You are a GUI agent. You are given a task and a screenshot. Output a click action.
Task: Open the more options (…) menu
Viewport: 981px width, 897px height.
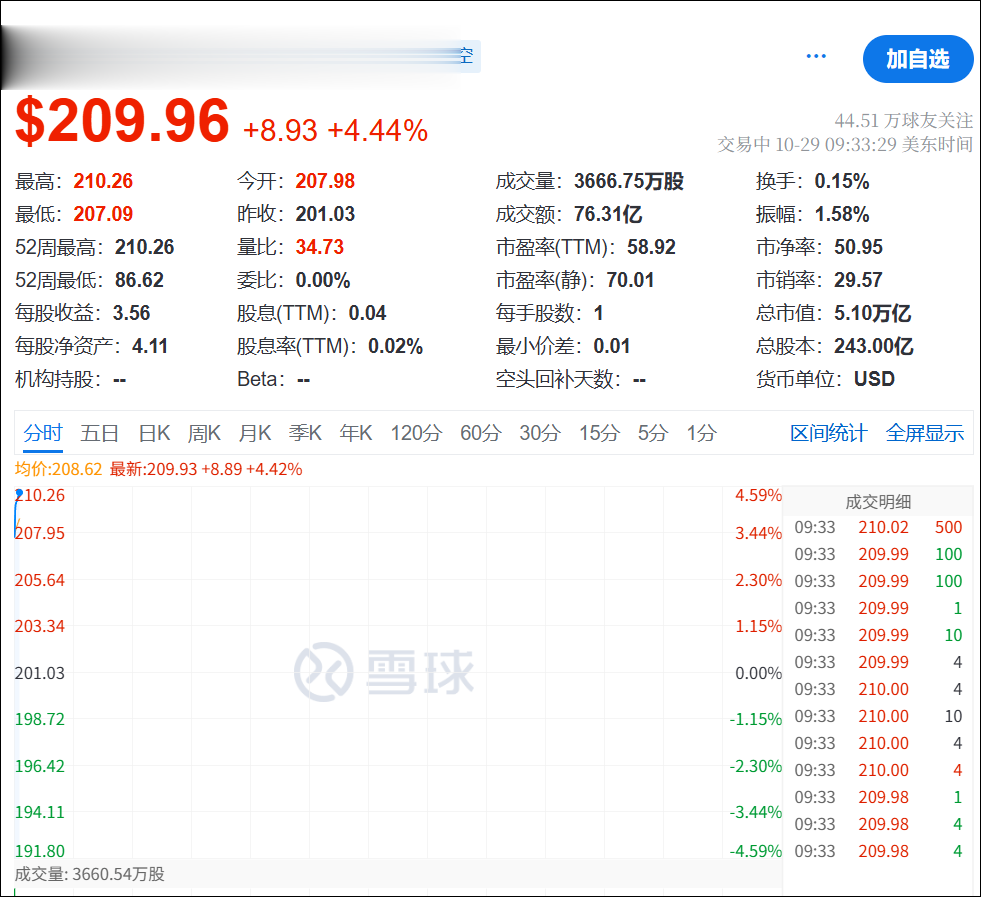(816, 56)
